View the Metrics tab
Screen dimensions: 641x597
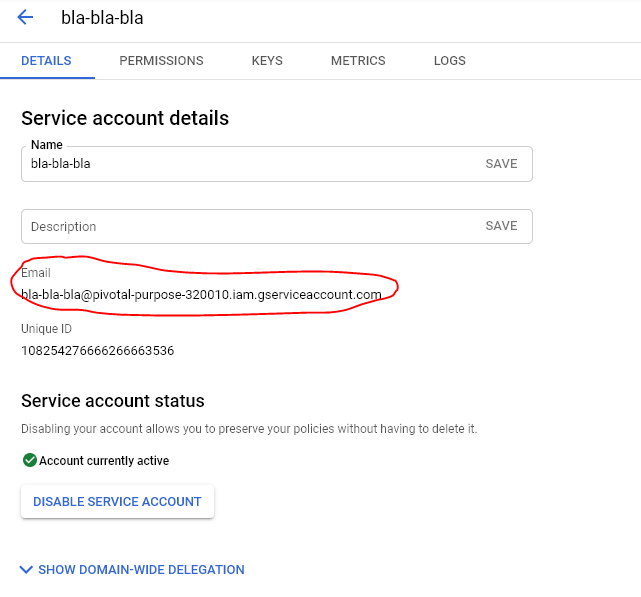[358, 61]
